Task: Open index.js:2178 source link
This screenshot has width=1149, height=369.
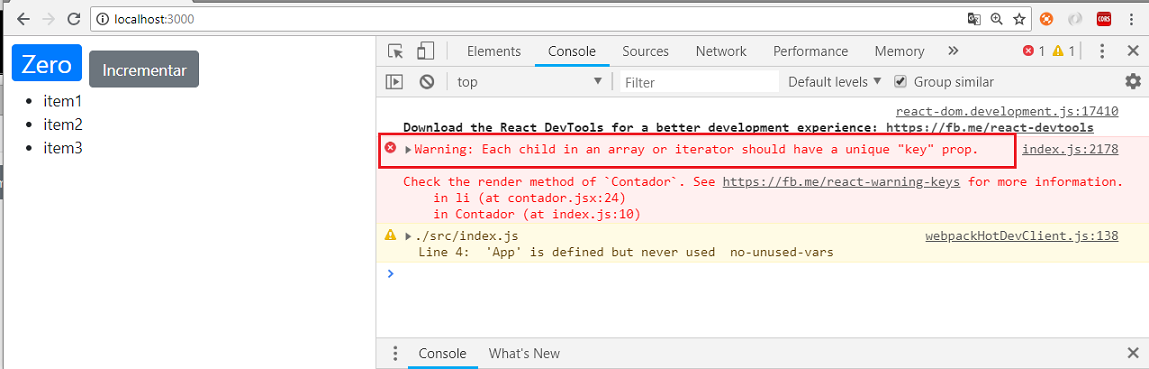Action: 1070,149
